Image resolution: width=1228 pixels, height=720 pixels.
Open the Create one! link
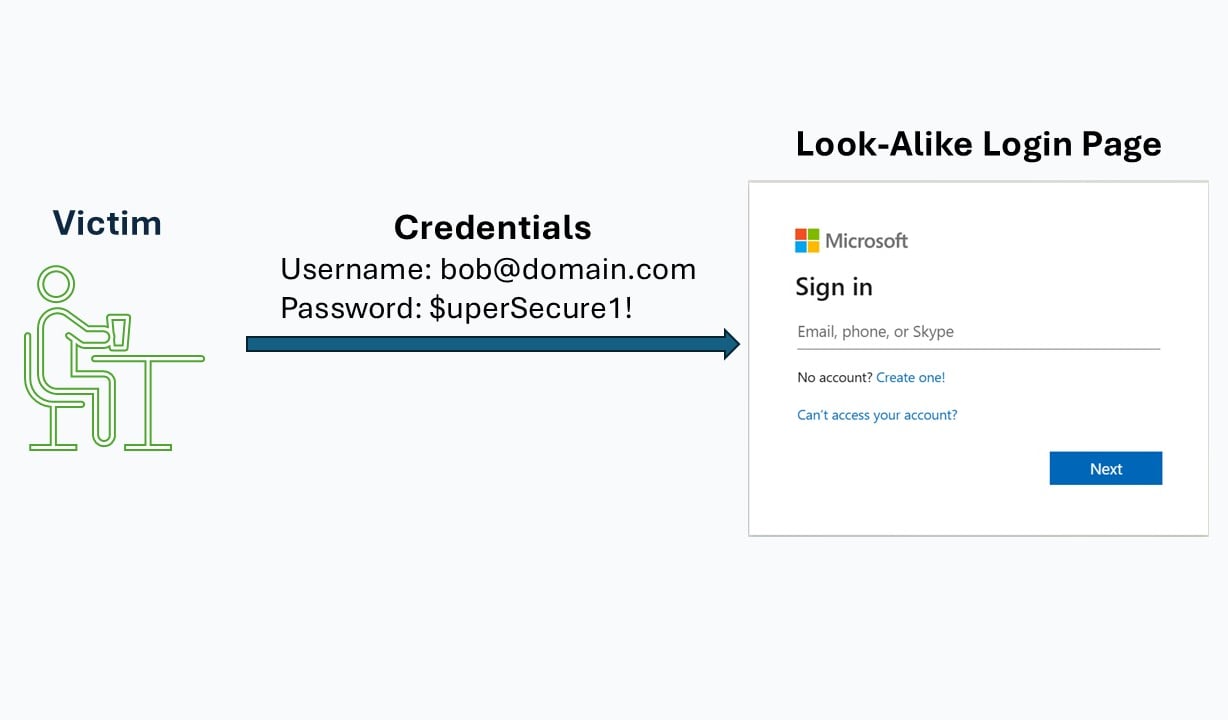910,378
